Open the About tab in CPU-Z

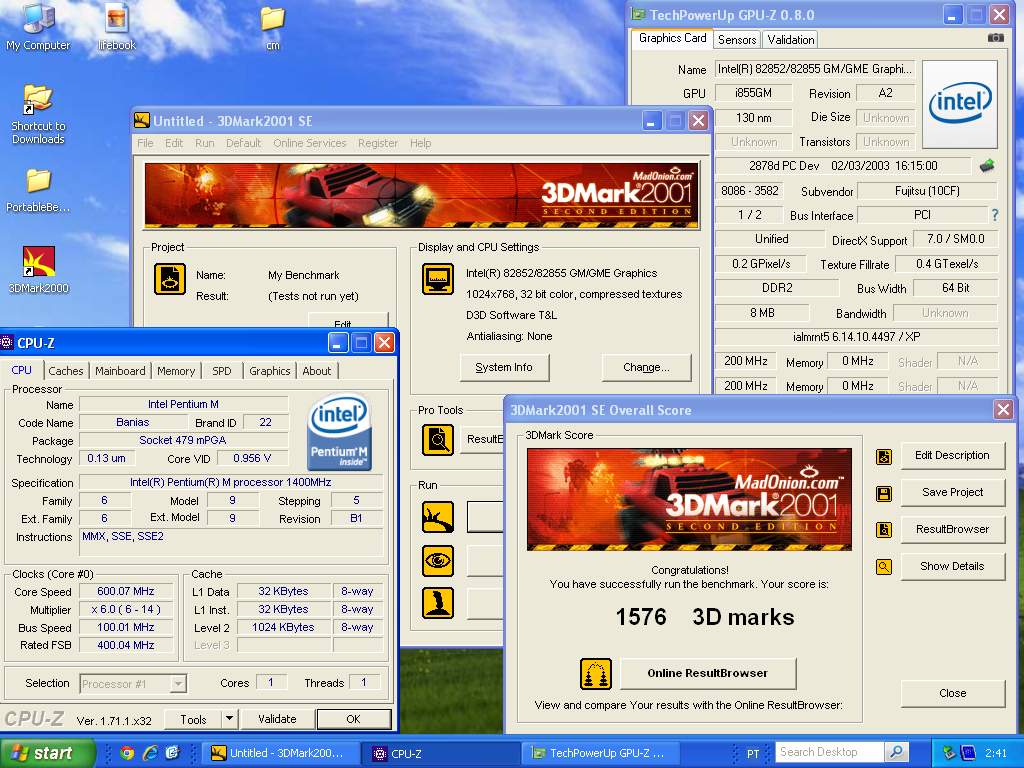[x=317, y=371]
